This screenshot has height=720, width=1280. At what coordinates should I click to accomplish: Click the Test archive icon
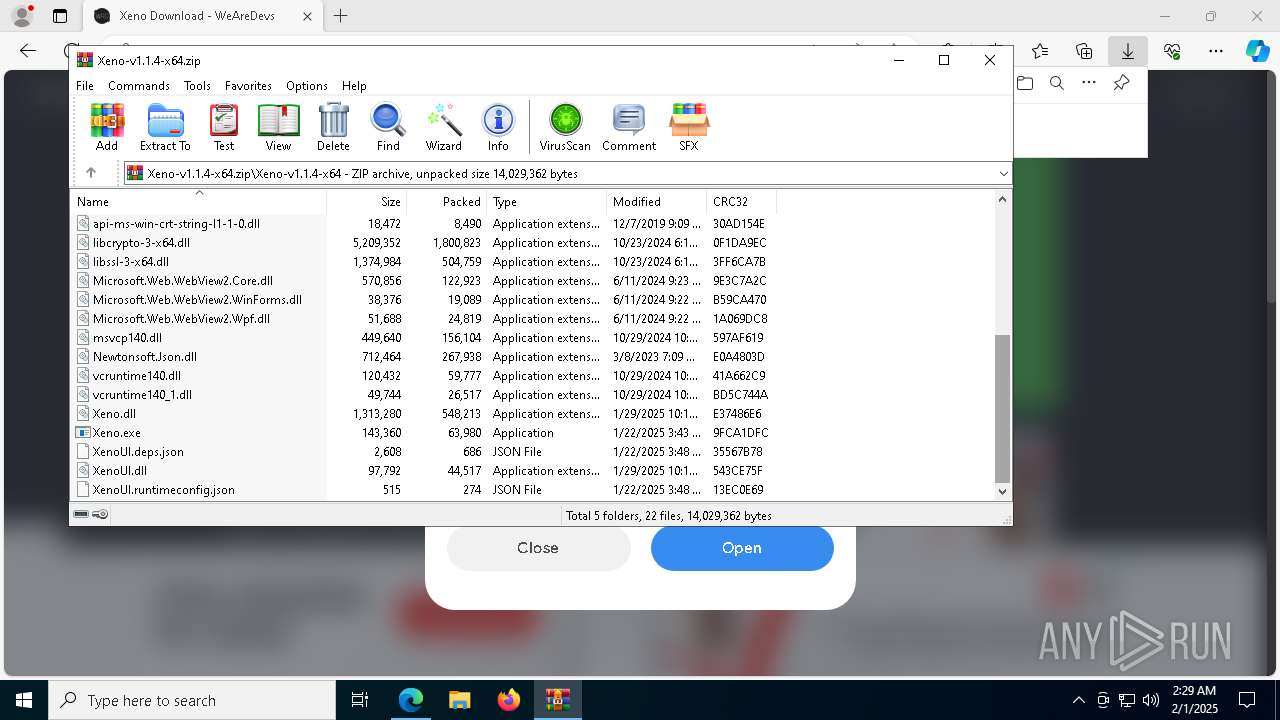(x=224, y=127)
